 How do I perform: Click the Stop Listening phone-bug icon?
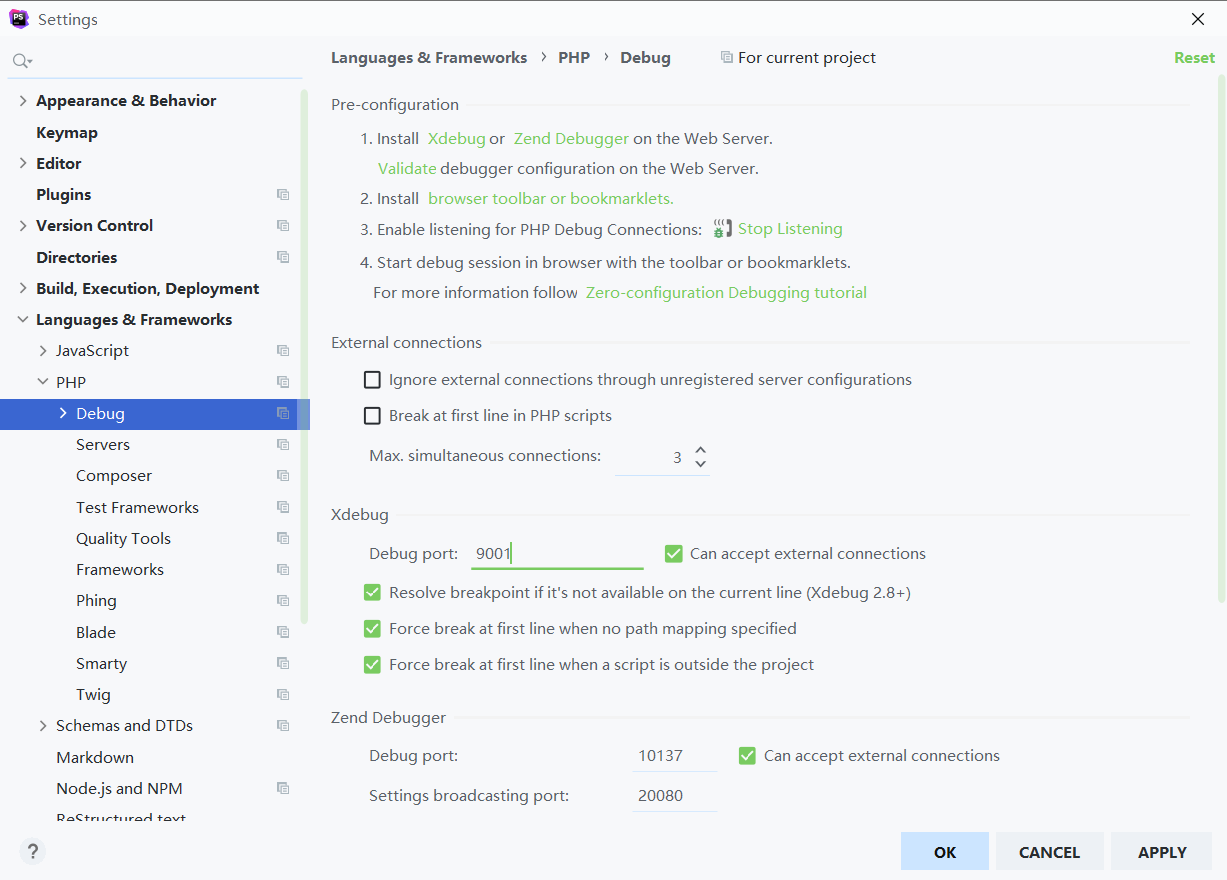pyautogui.click(x=722, y=229)
